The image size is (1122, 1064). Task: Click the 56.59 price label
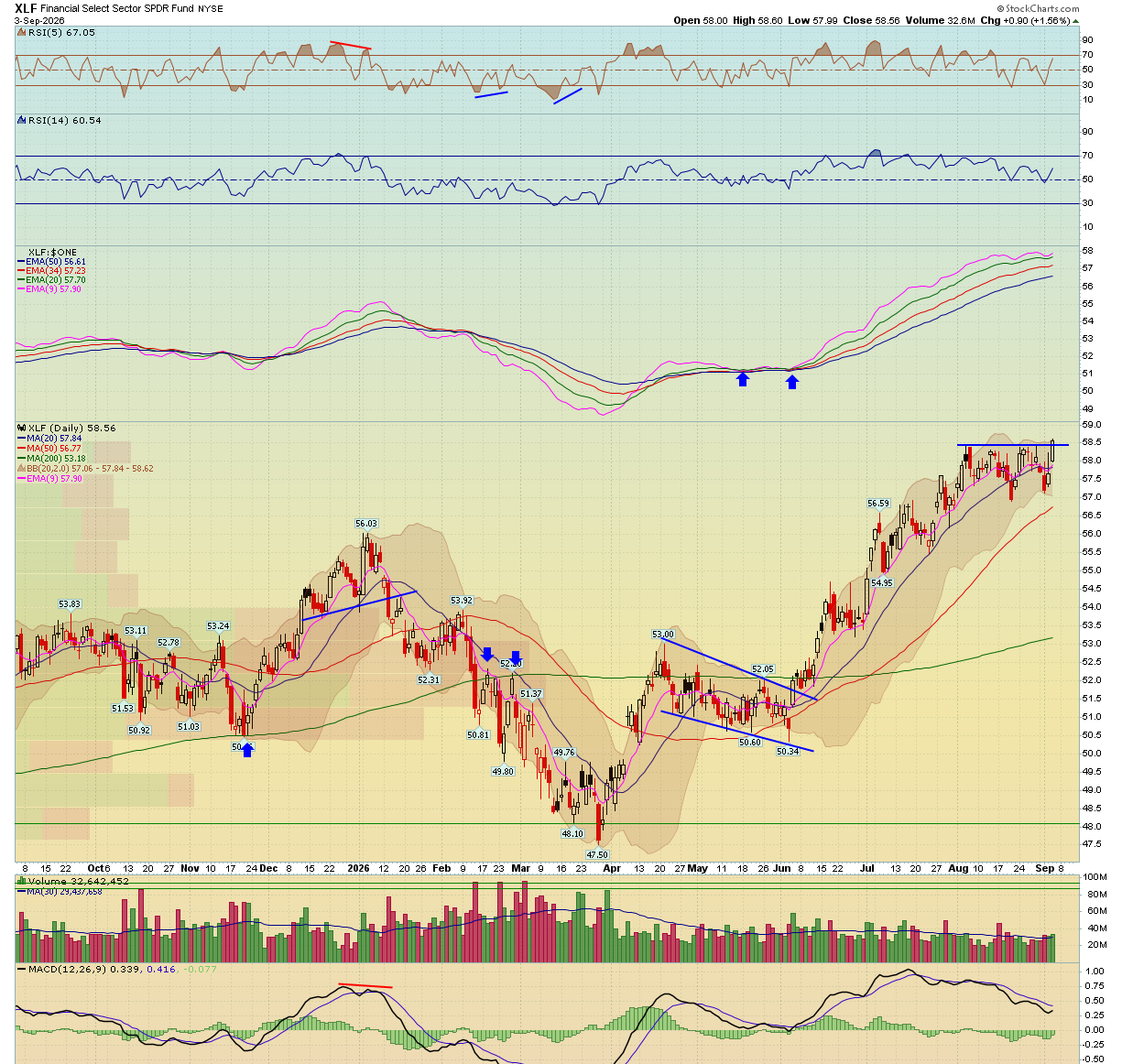point(878,504)
